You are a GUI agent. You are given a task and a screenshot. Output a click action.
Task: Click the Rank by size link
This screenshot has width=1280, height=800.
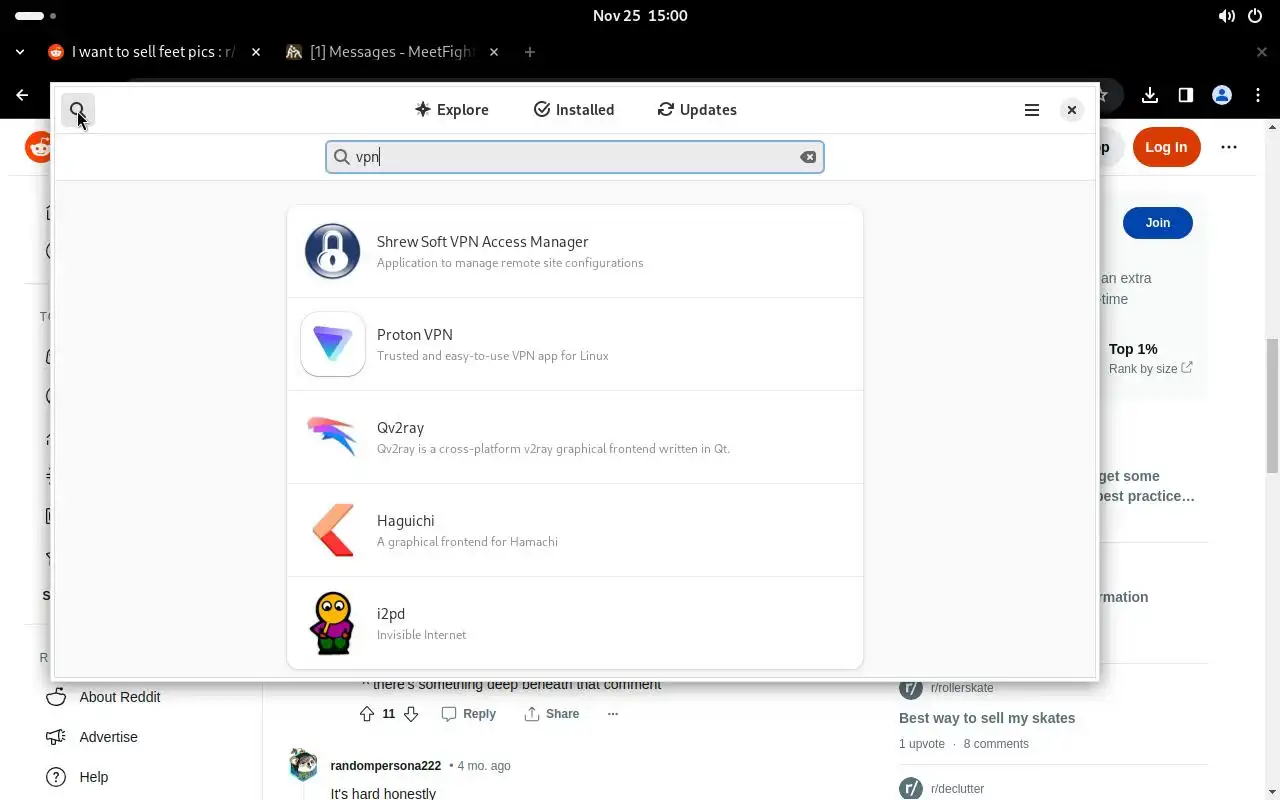[1150, 369]
